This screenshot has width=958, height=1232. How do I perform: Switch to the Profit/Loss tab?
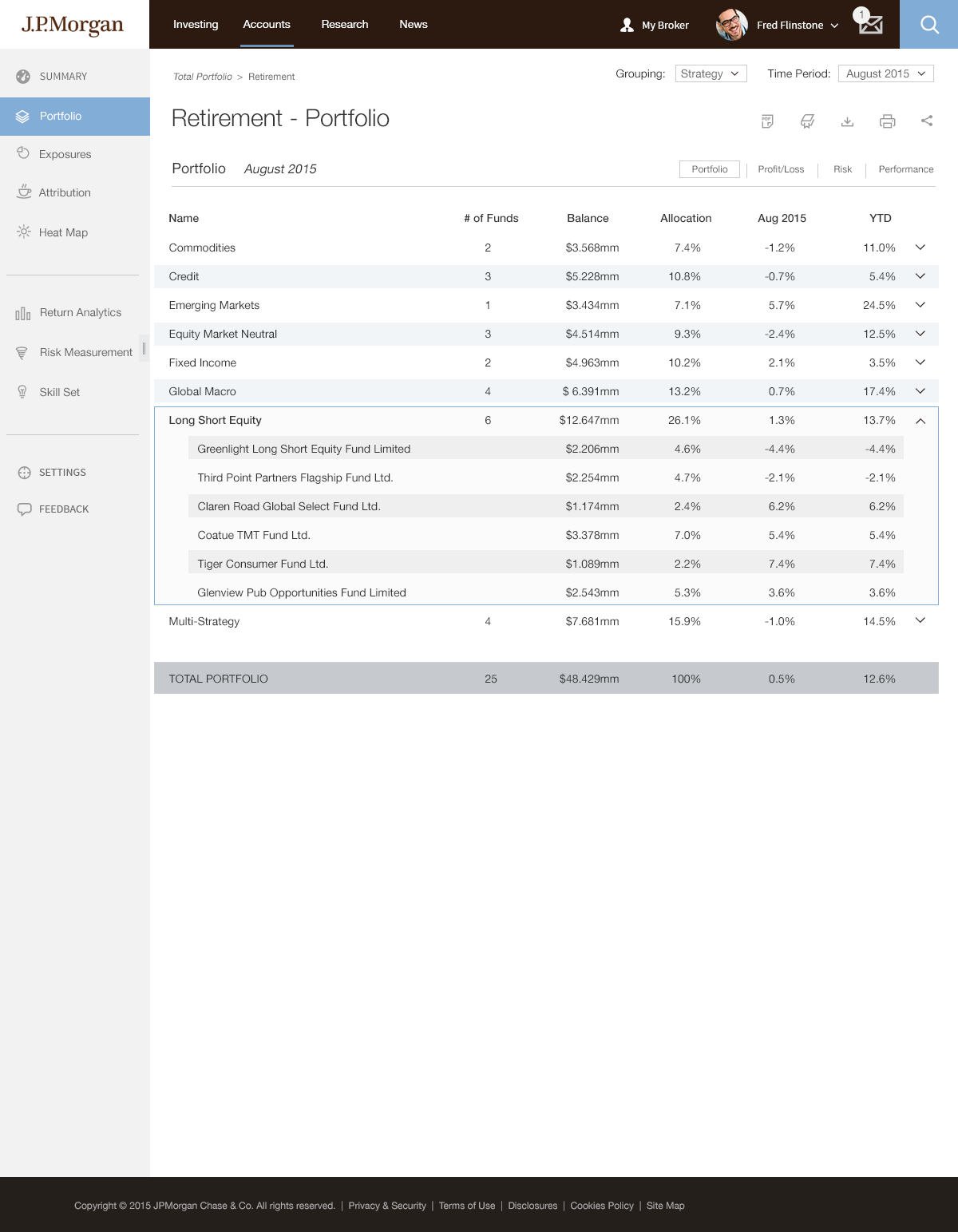781,169
